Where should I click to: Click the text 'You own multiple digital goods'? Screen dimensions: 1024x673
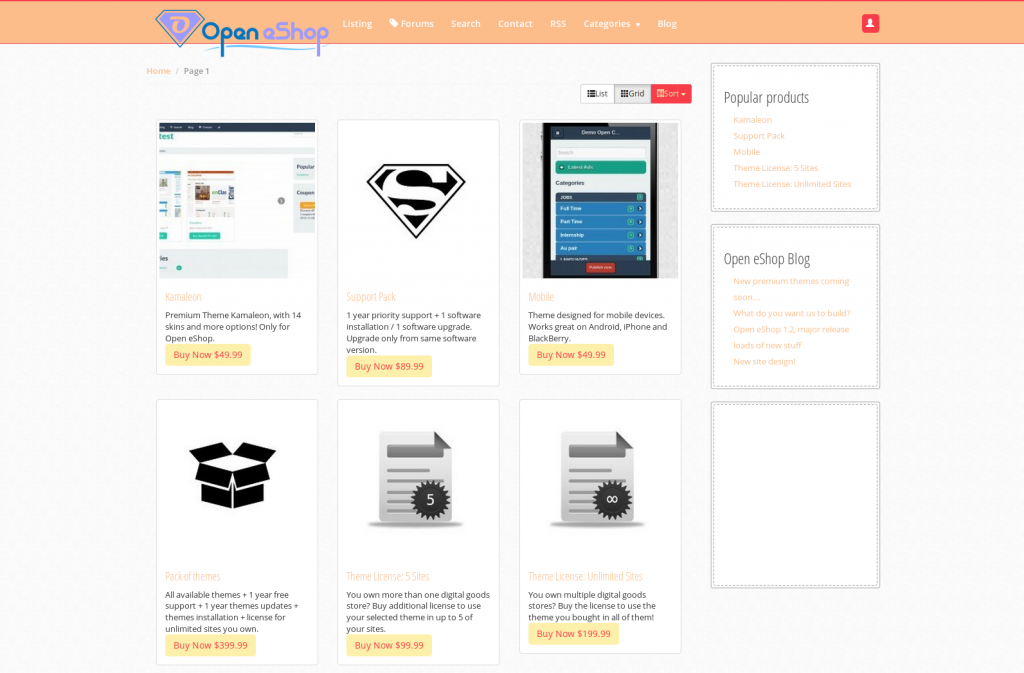tap(592, 606)
